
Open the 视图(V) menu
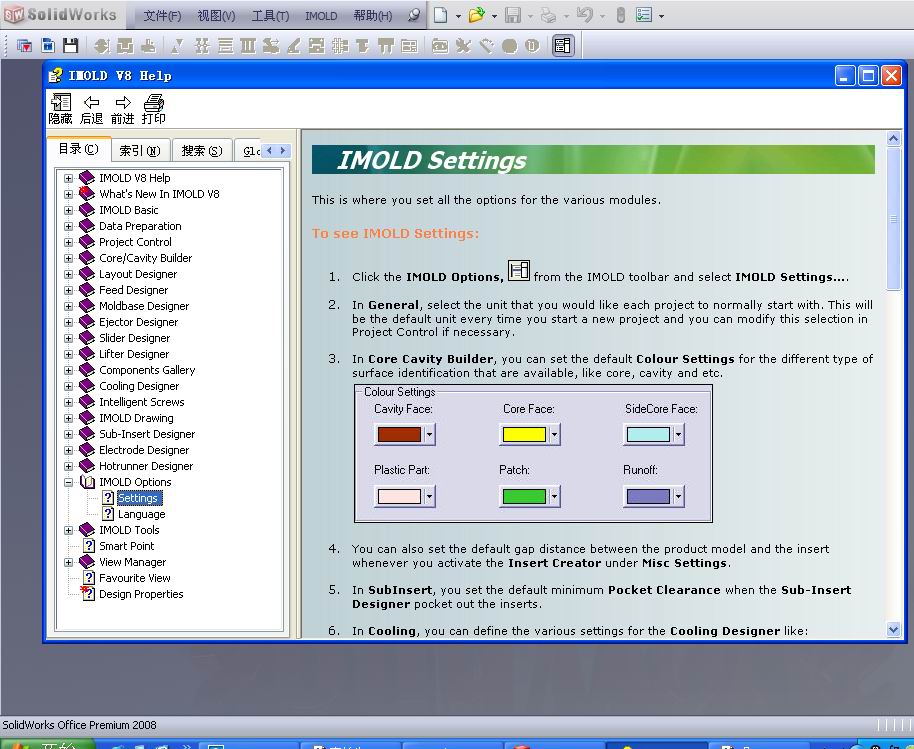(x=216, y=16)
